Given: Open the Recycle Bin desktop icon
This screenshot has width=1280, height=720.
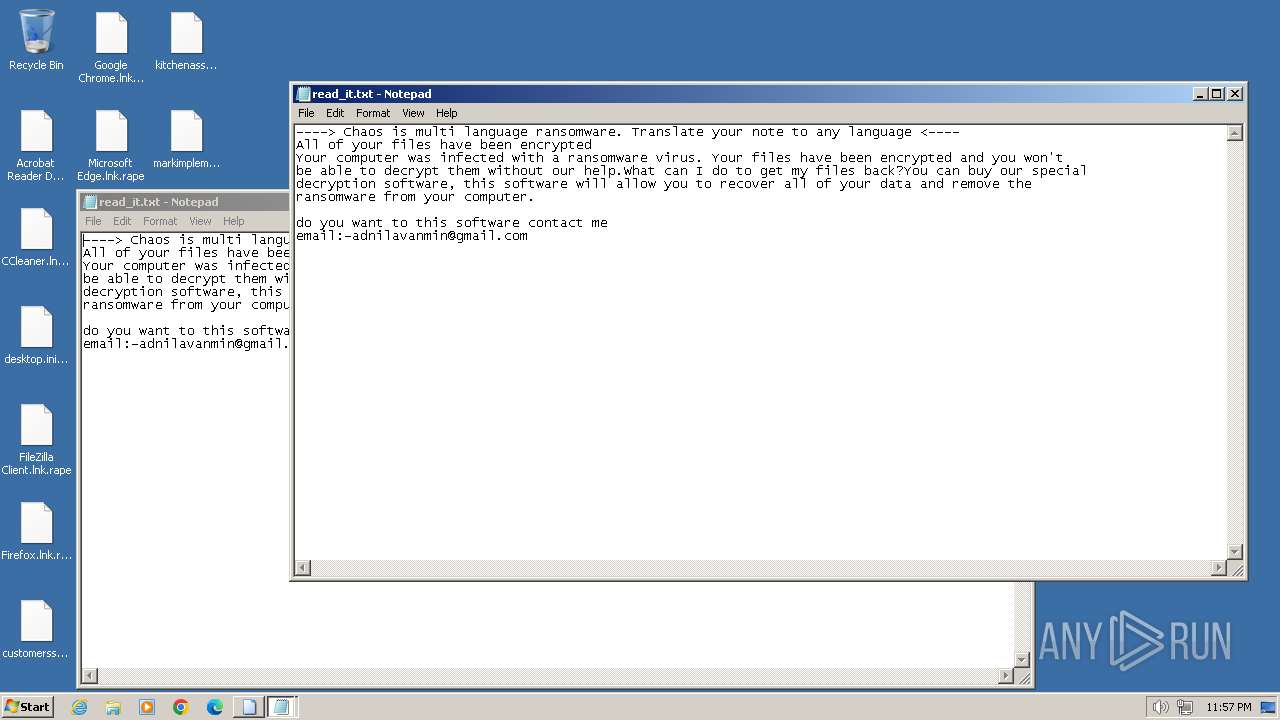Looking at the screenshot, I should [x=36, y=40].
